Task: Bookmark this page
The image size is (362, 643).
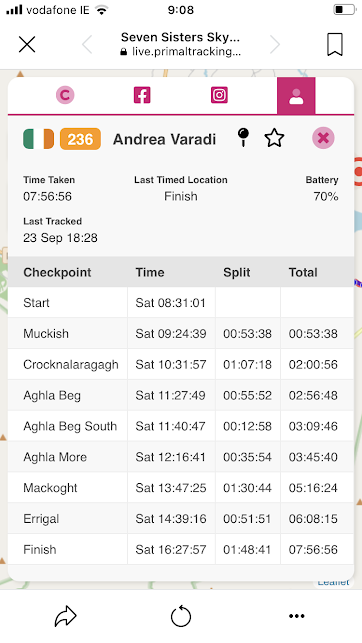Action: pos(335,44)
